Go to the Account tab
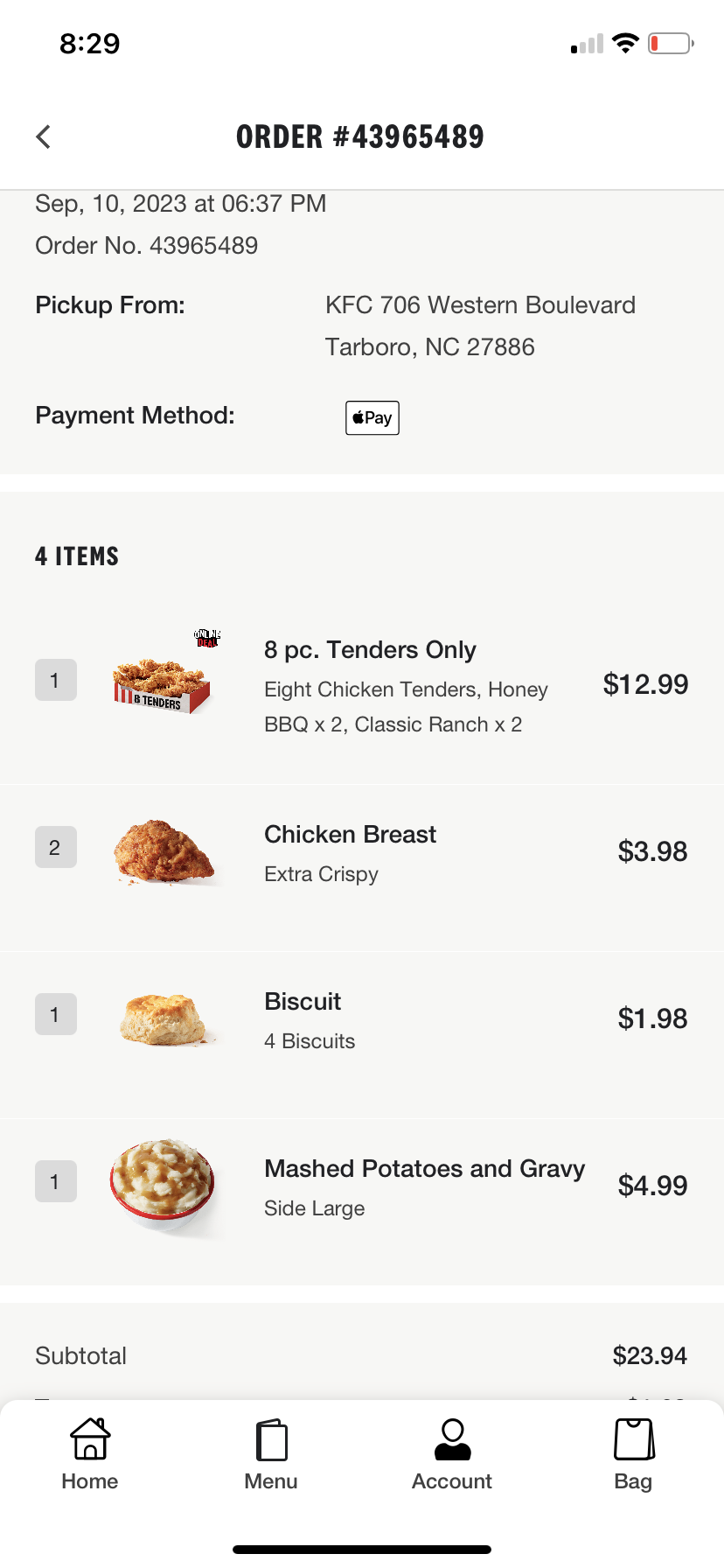The height and width of the screenshot is (1568, 724). [x=452, y=1454]
